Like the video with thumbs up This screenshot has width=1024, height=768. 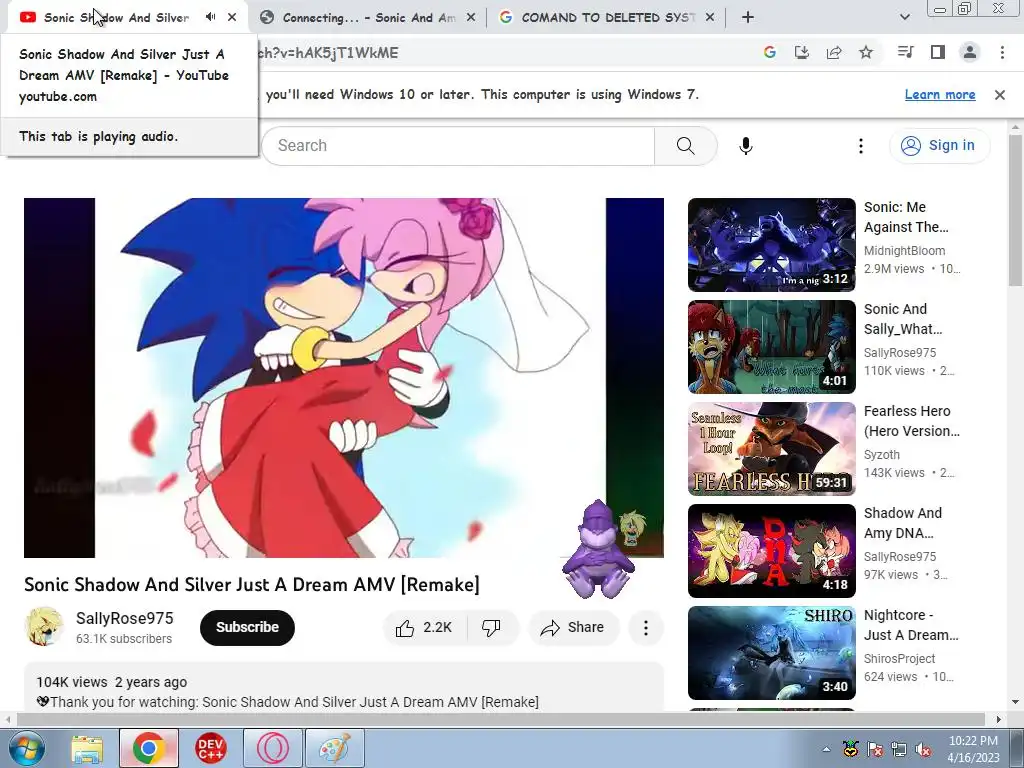424,628
